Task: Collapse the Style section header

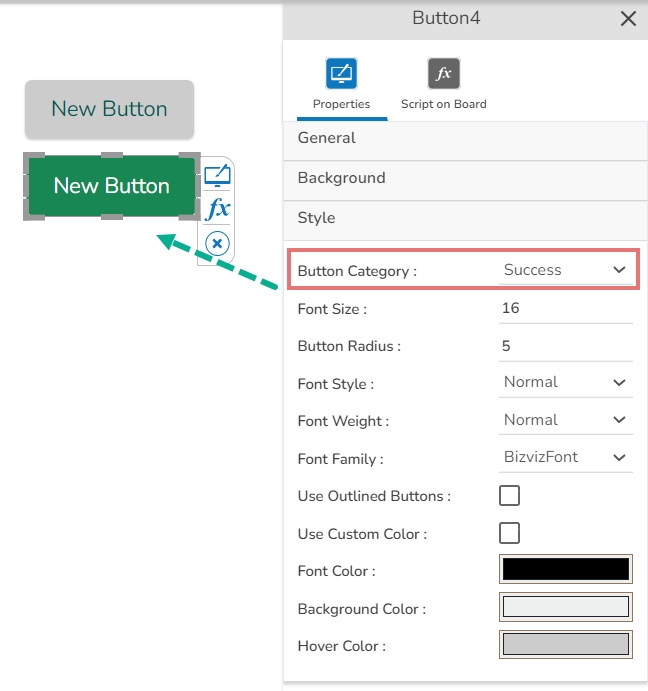Action: click(466, 218)
